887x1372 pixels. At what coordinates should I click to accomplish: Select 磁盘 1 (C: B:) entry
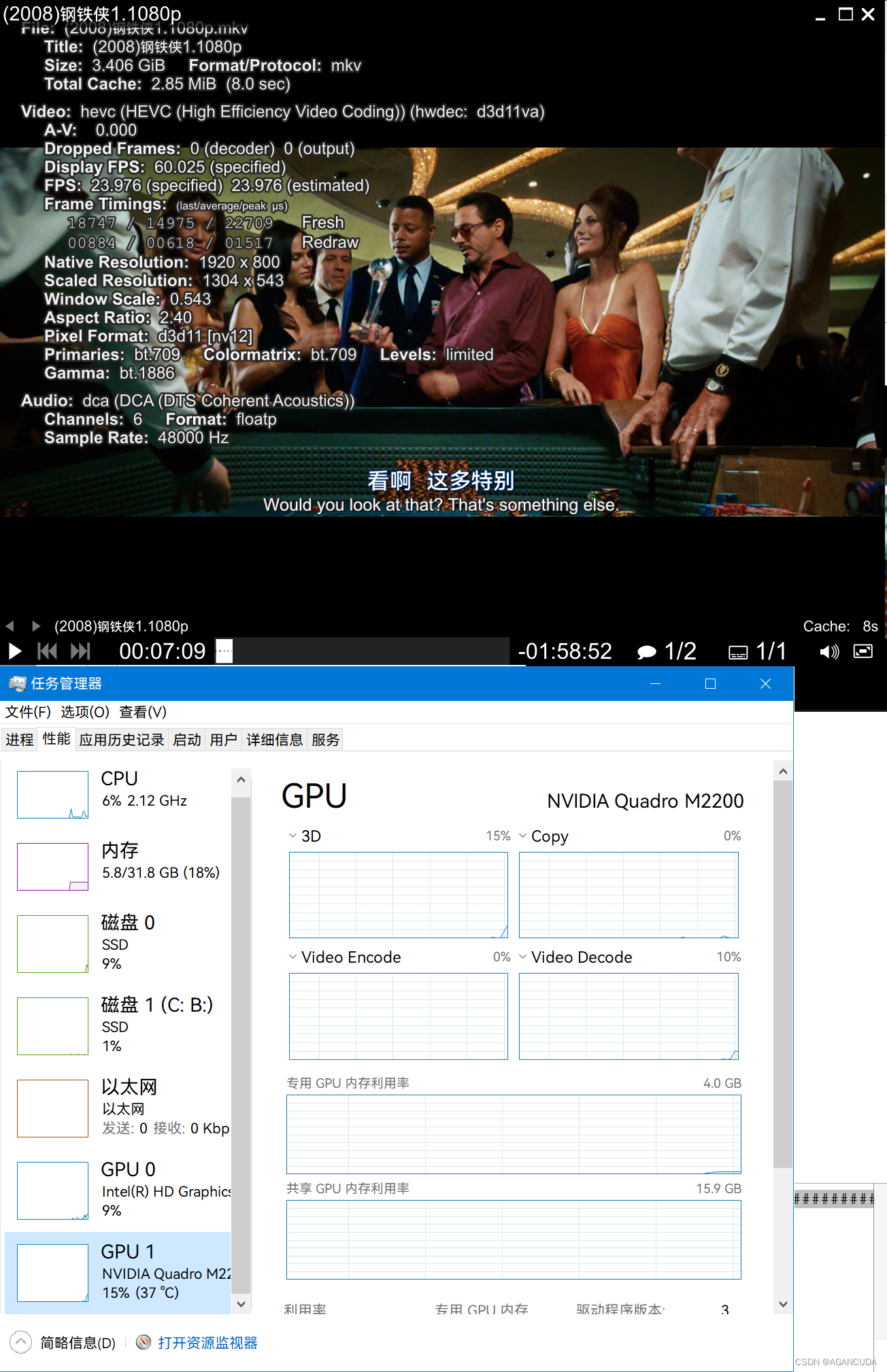[118, 1026]
